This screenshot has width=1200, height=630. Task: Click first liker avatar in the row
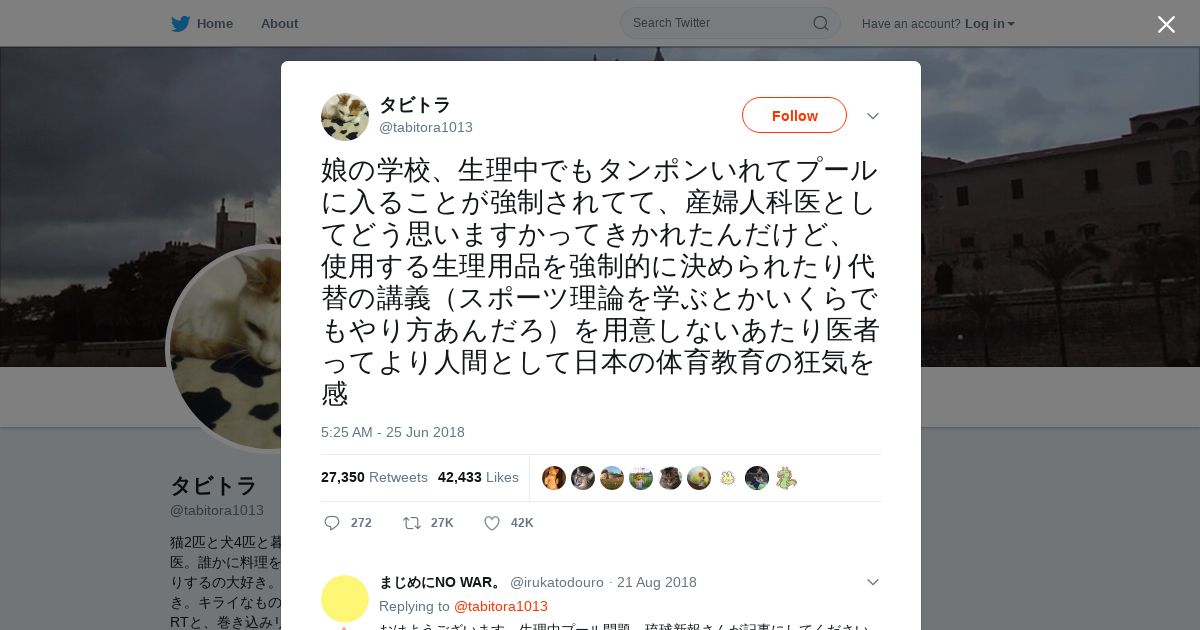(x=554, y=478)
